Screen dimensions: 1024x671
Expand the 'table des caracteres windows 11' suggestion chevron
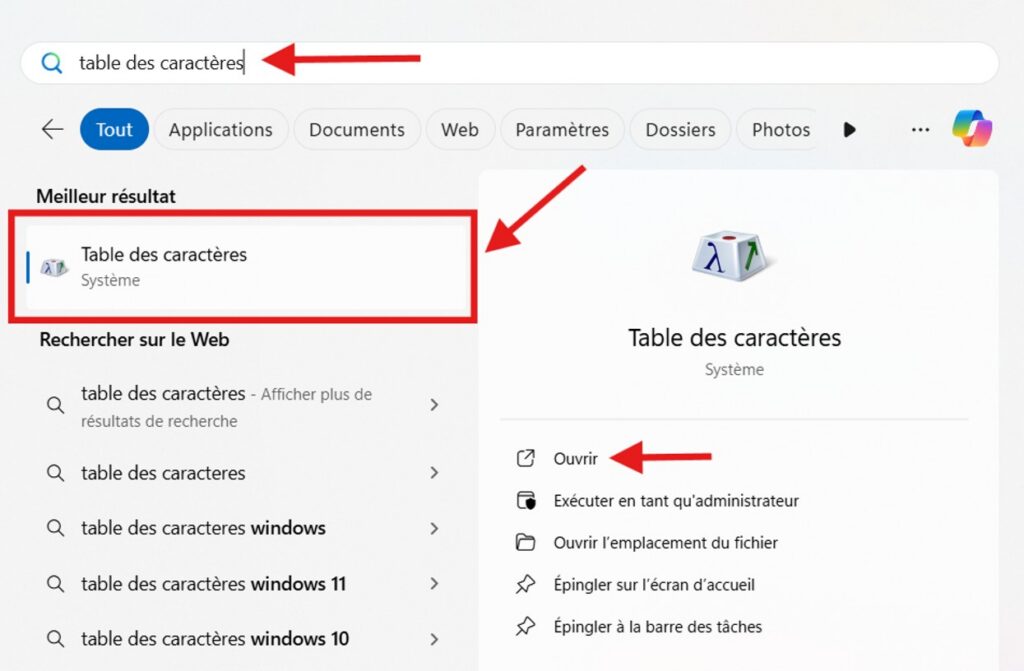[434, 583]
